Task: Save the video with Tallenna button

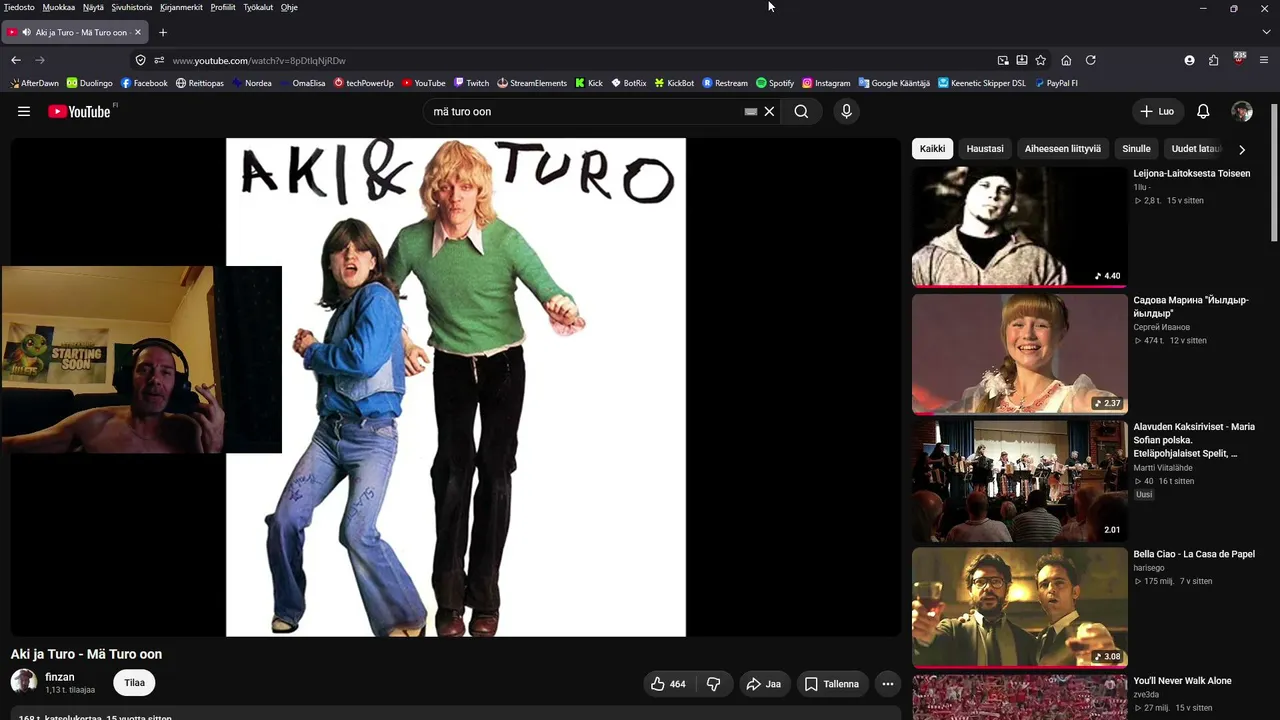Action: 832,684
